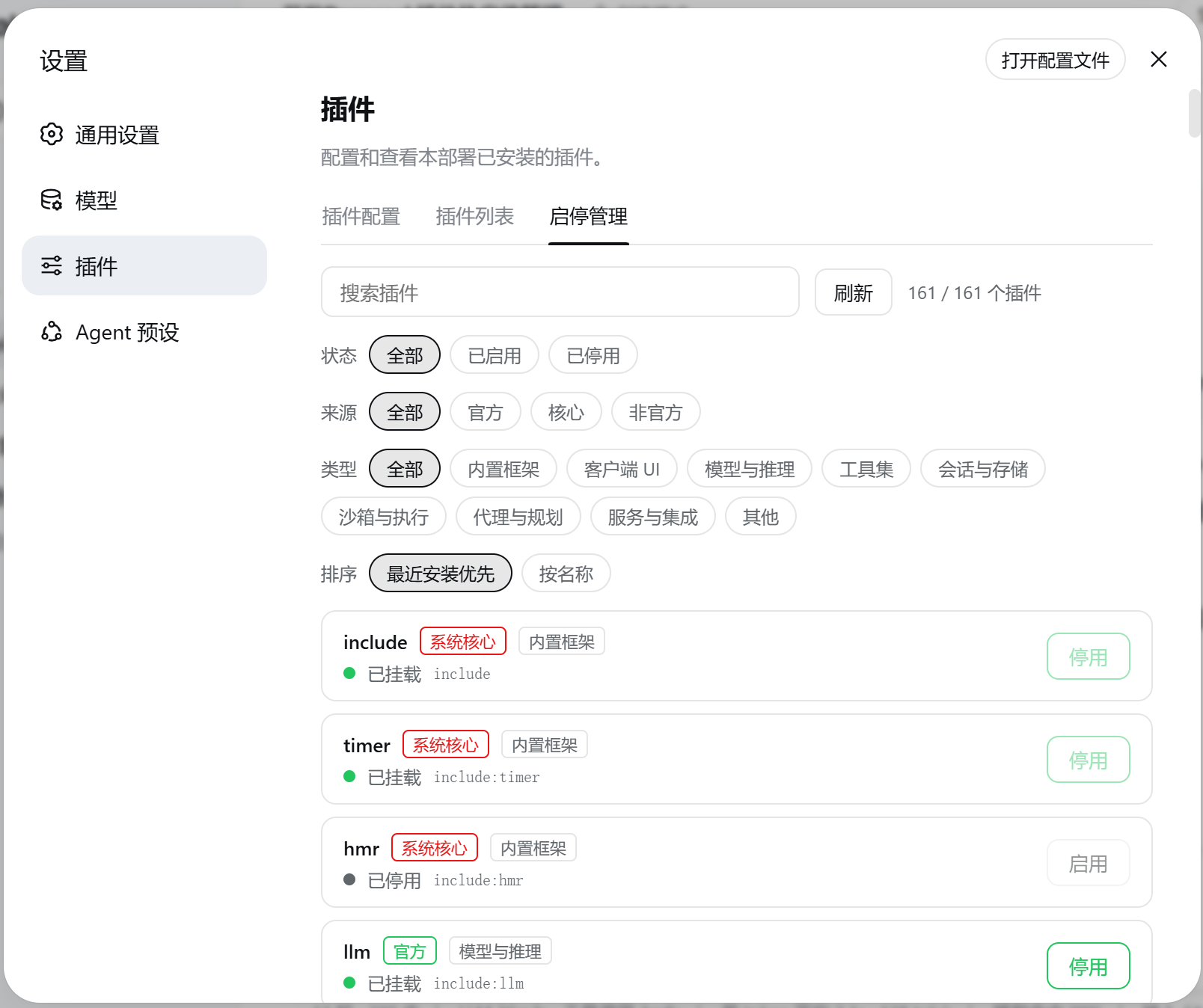The height and width of the screenshot is (1008, 1203).
Task: Filter status by 已启用
Action: click(495, 355)
